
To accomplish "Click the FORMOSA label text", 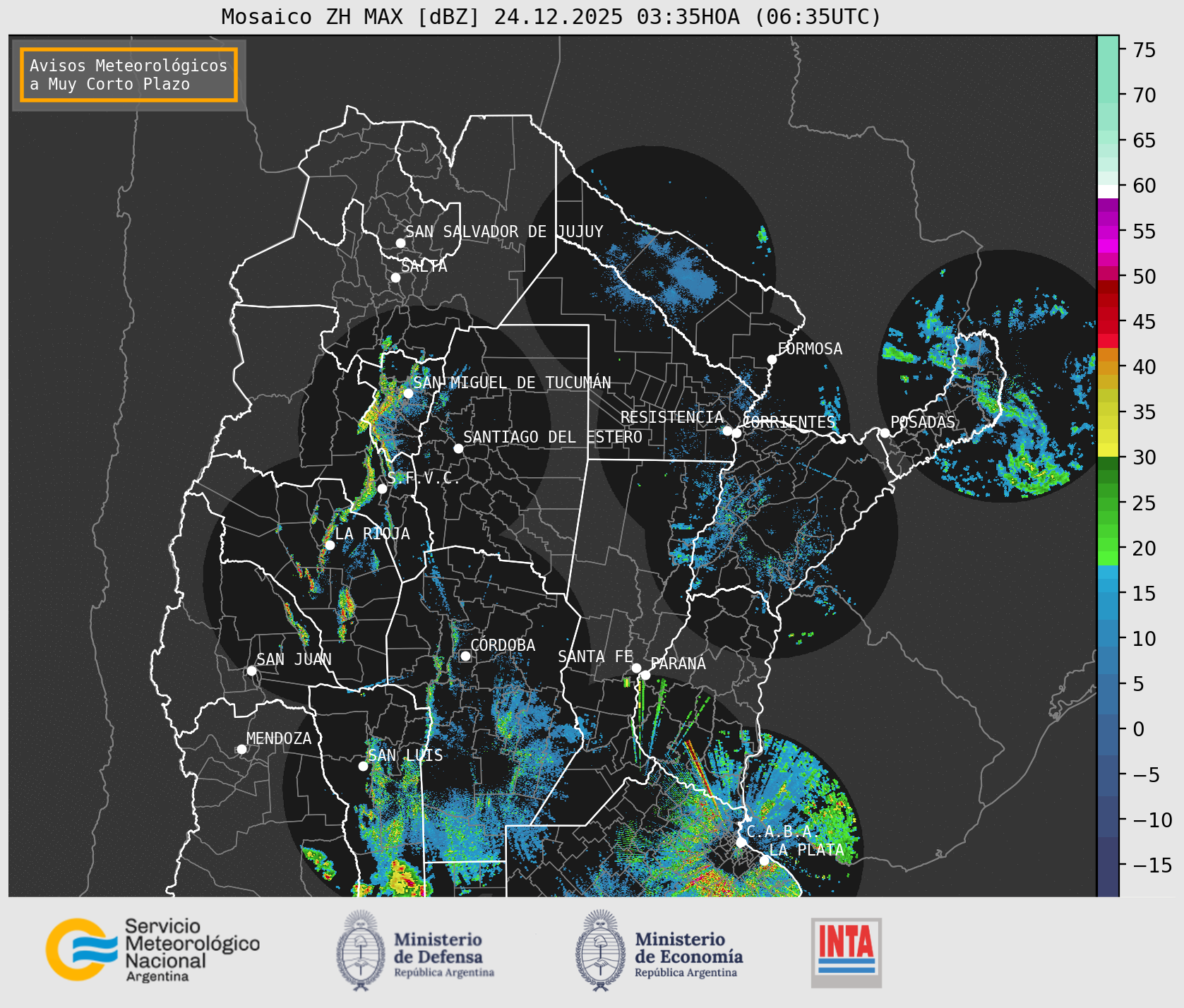I will 810,349.
